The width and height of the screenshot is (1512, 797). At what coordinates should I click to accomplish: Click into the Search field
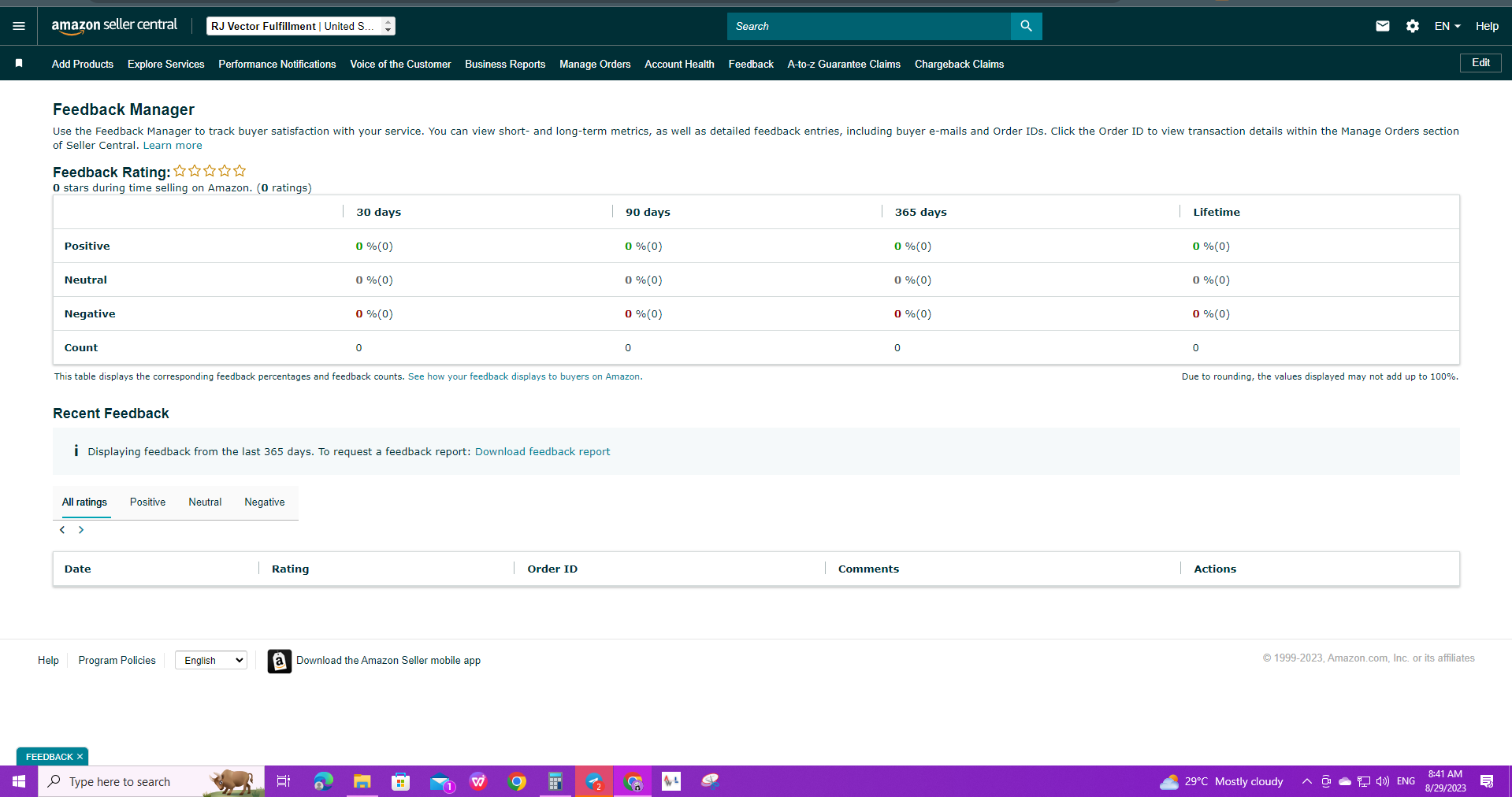coord(869,26)
